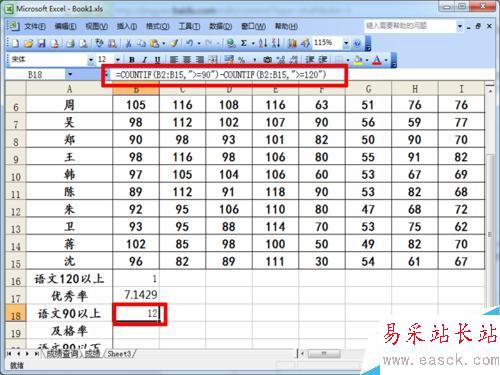Select the Format Painter brush icon
500x375 pixels.
pos(174,43)
